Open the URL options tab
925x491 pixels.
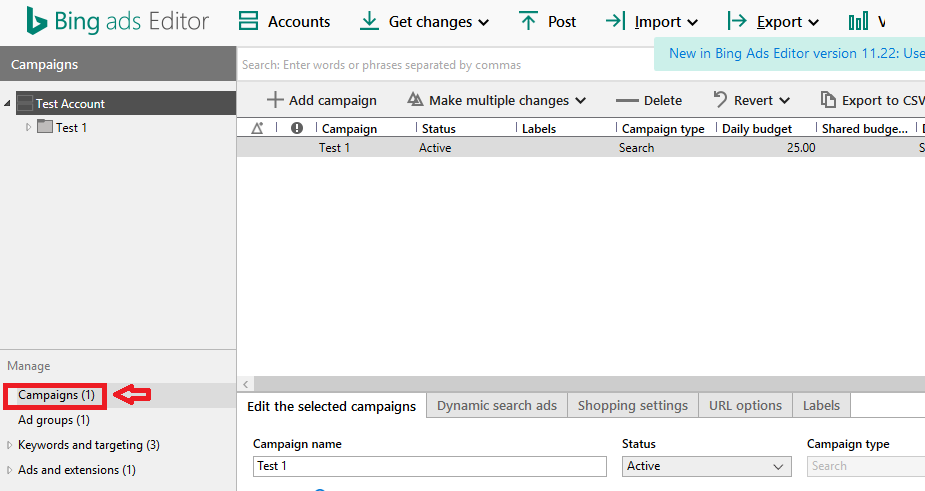click(x=745, y=405)
